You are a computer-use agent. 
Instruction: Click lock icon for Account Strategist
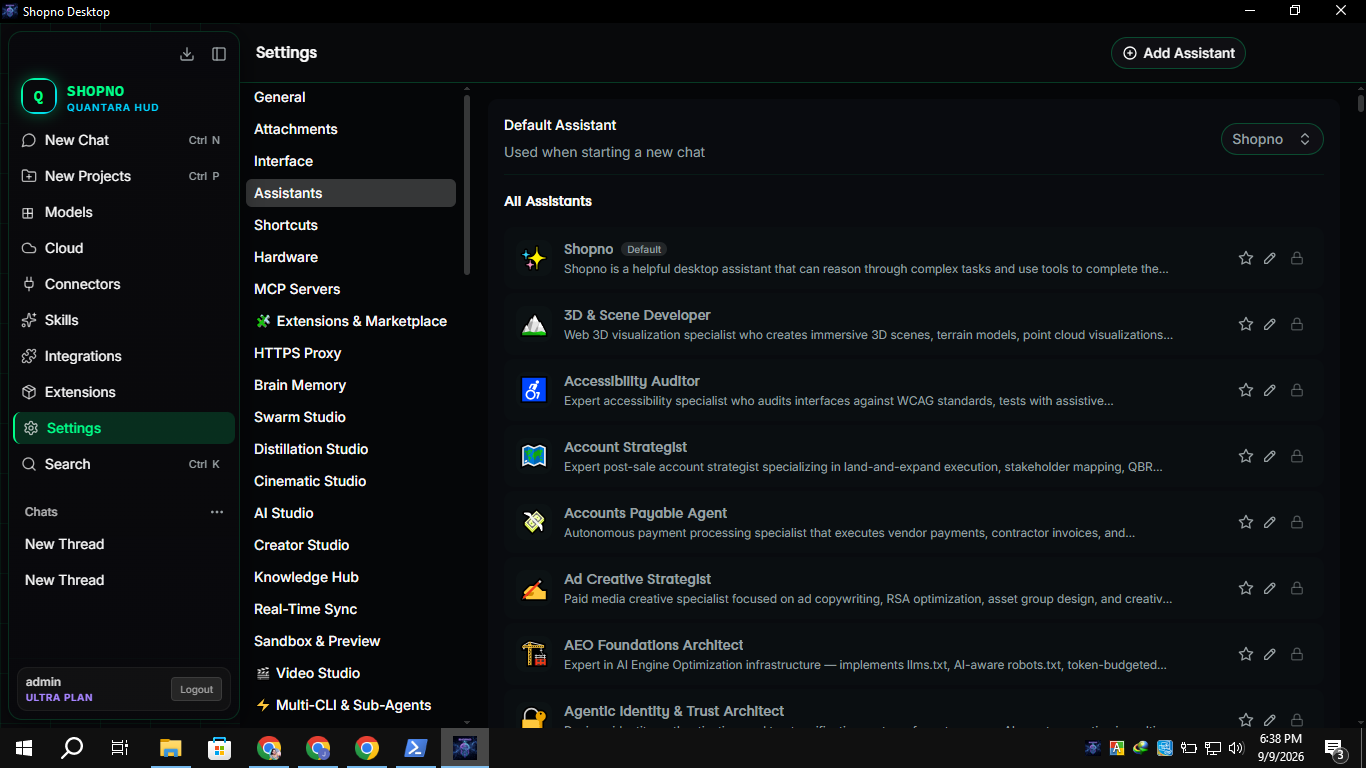1297,456
